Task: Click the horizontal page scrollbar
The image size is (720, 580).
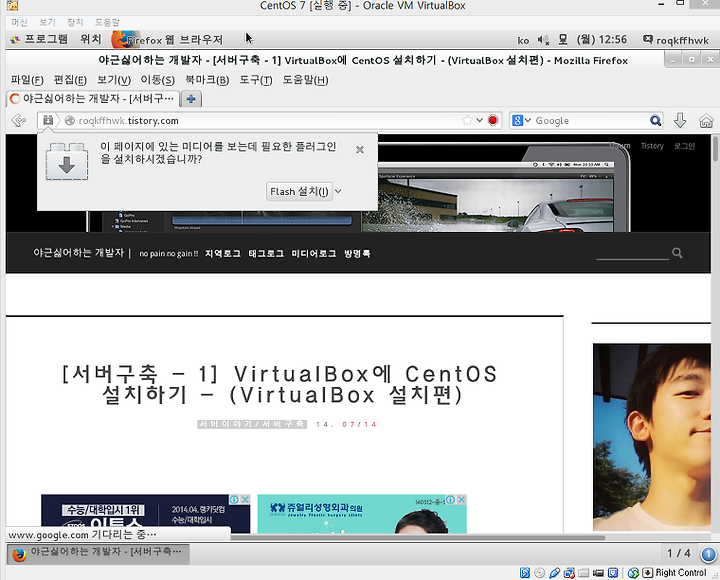Action: coord(417,537)
